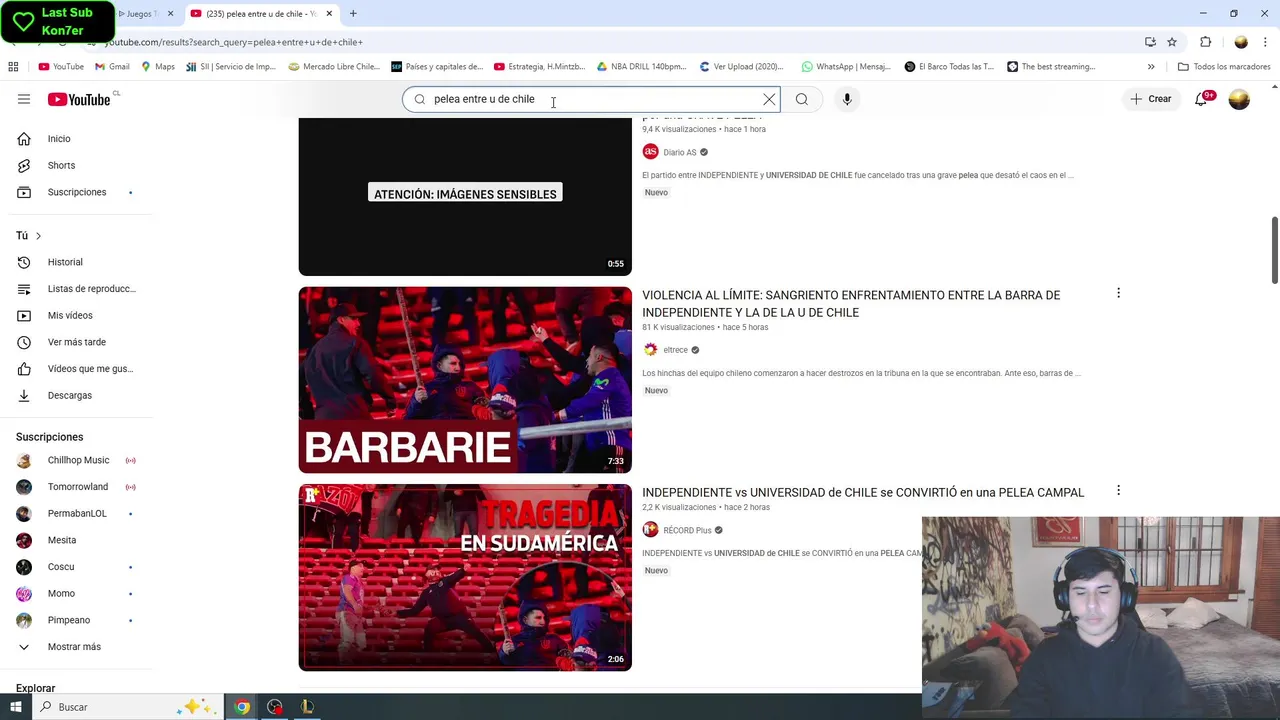Open PermabanLOL channel
Viewport: 1280px width, 720px height.
click(x=76, y=513)
